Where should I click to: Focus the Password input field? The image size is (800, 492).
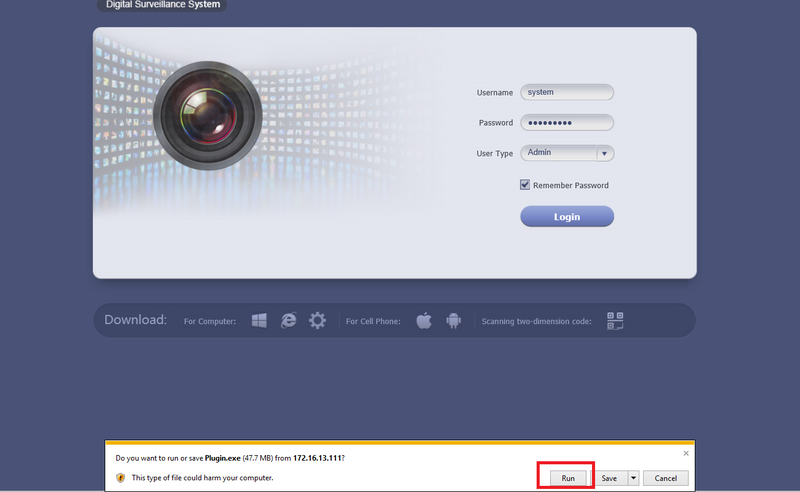[x=567, y=122]
